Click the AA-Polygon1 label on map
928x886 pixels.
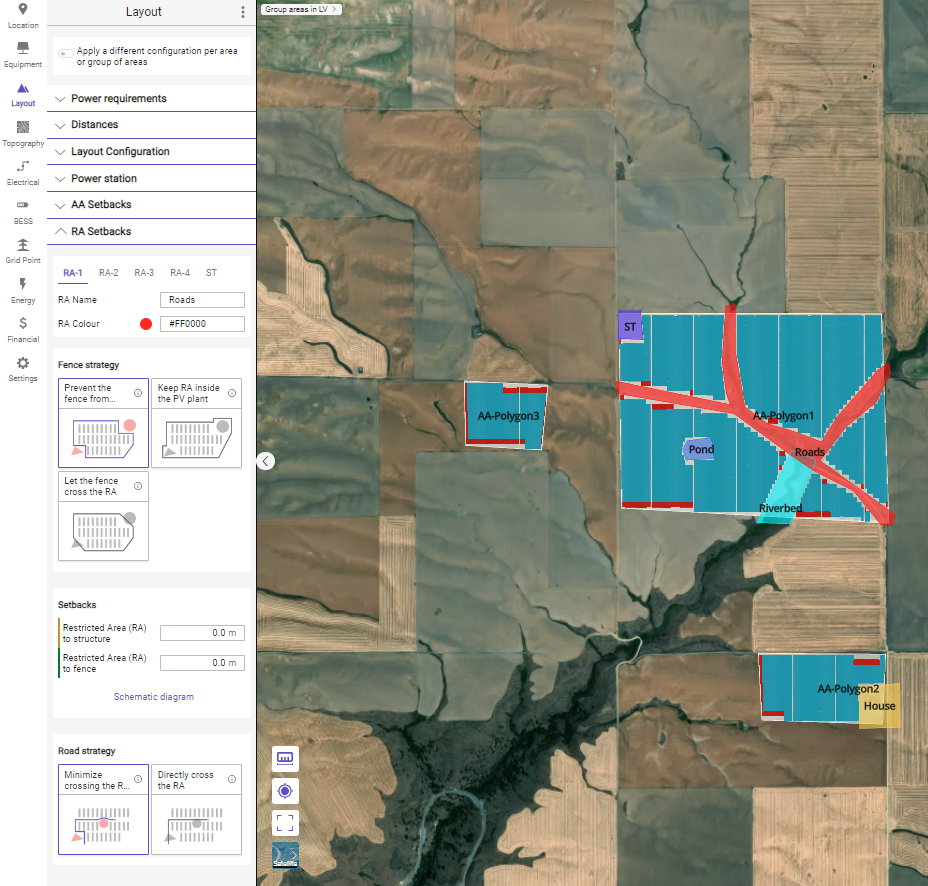tap(783, 415)
